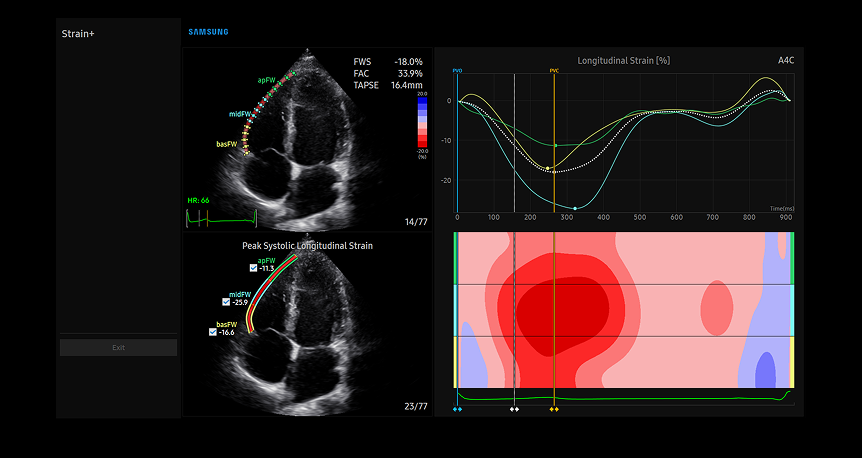Click the basFW label on upper echo image

point(227,145)
